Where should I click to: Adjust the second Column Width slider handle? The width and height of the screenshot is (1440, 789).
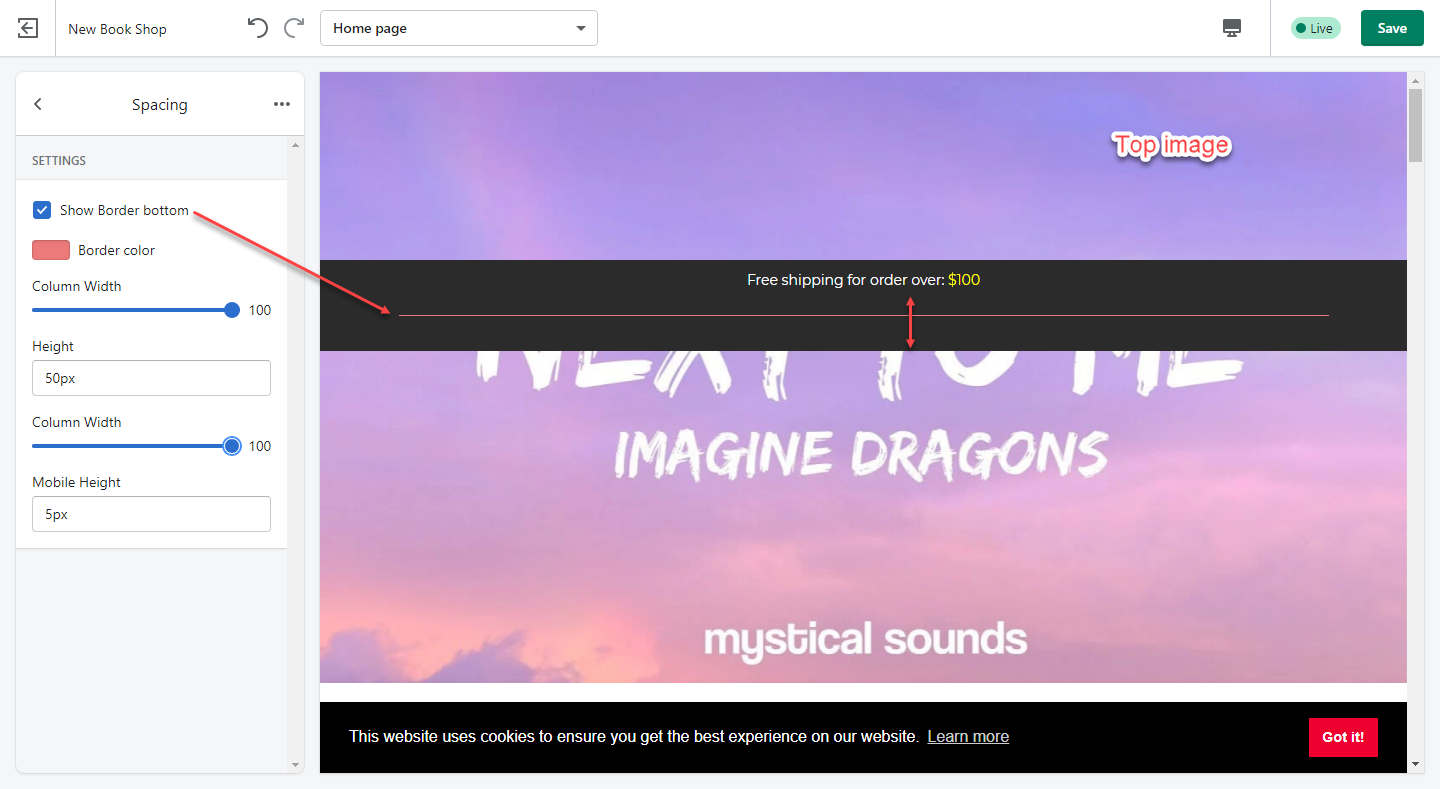(x=232, y=446)
